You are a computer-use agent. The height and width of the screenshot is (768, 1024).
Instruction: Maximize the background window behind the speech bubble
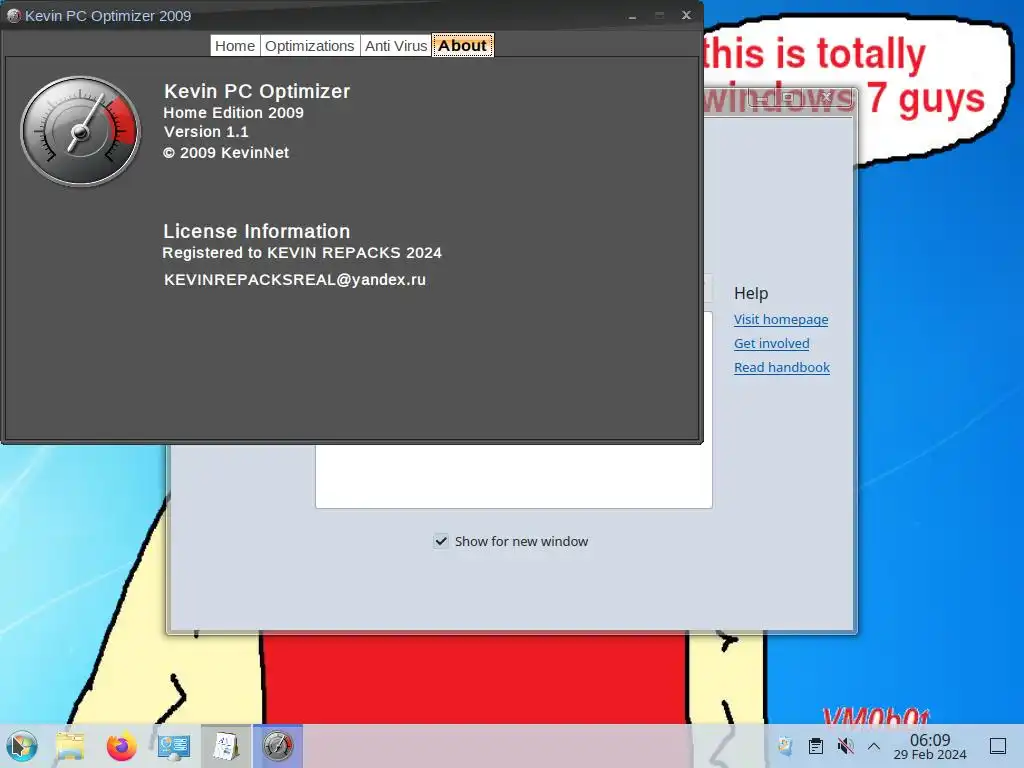[x=788, y=98]
